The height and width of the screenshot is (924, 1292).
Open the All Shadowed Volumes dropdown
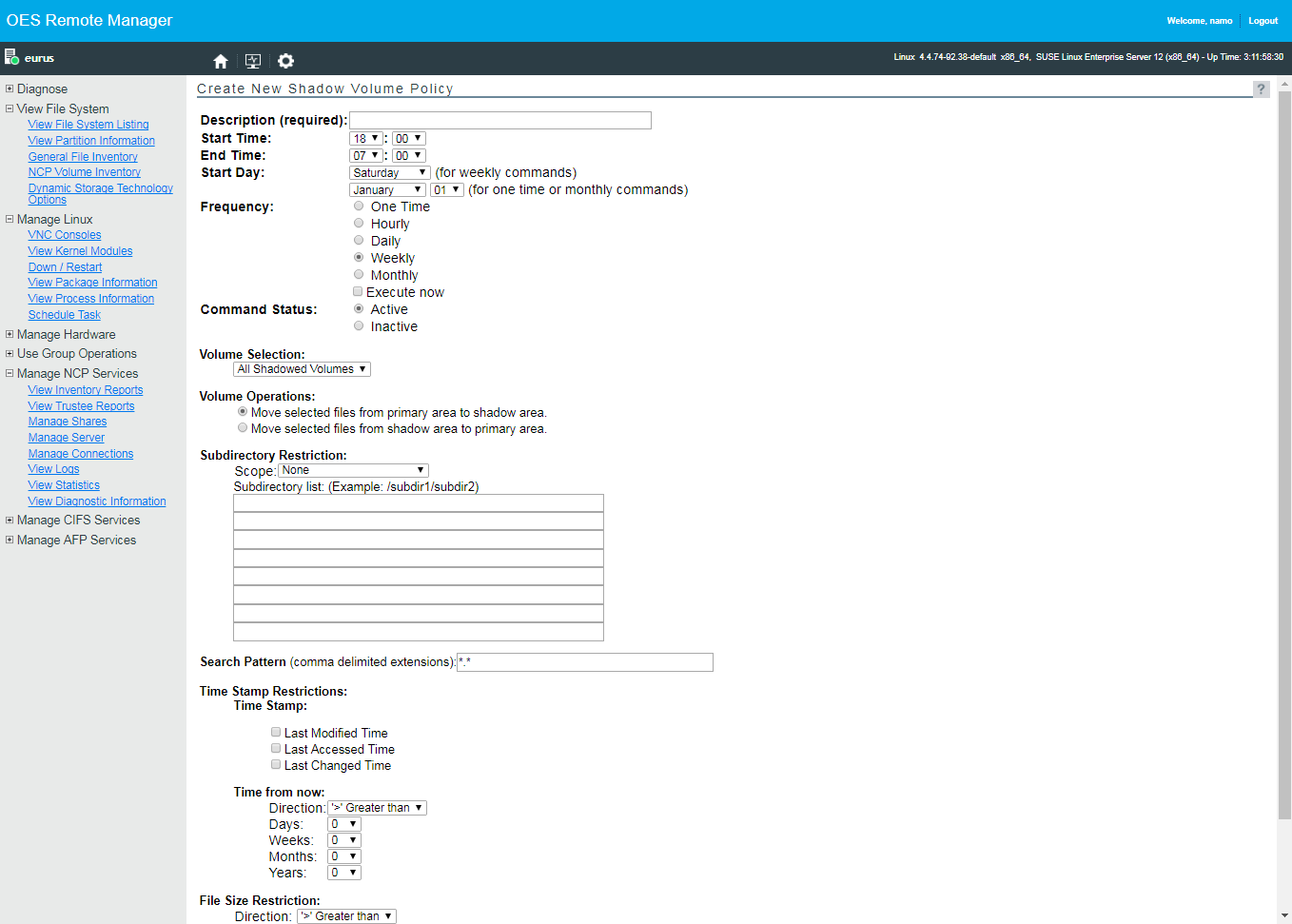pos(302,369)
